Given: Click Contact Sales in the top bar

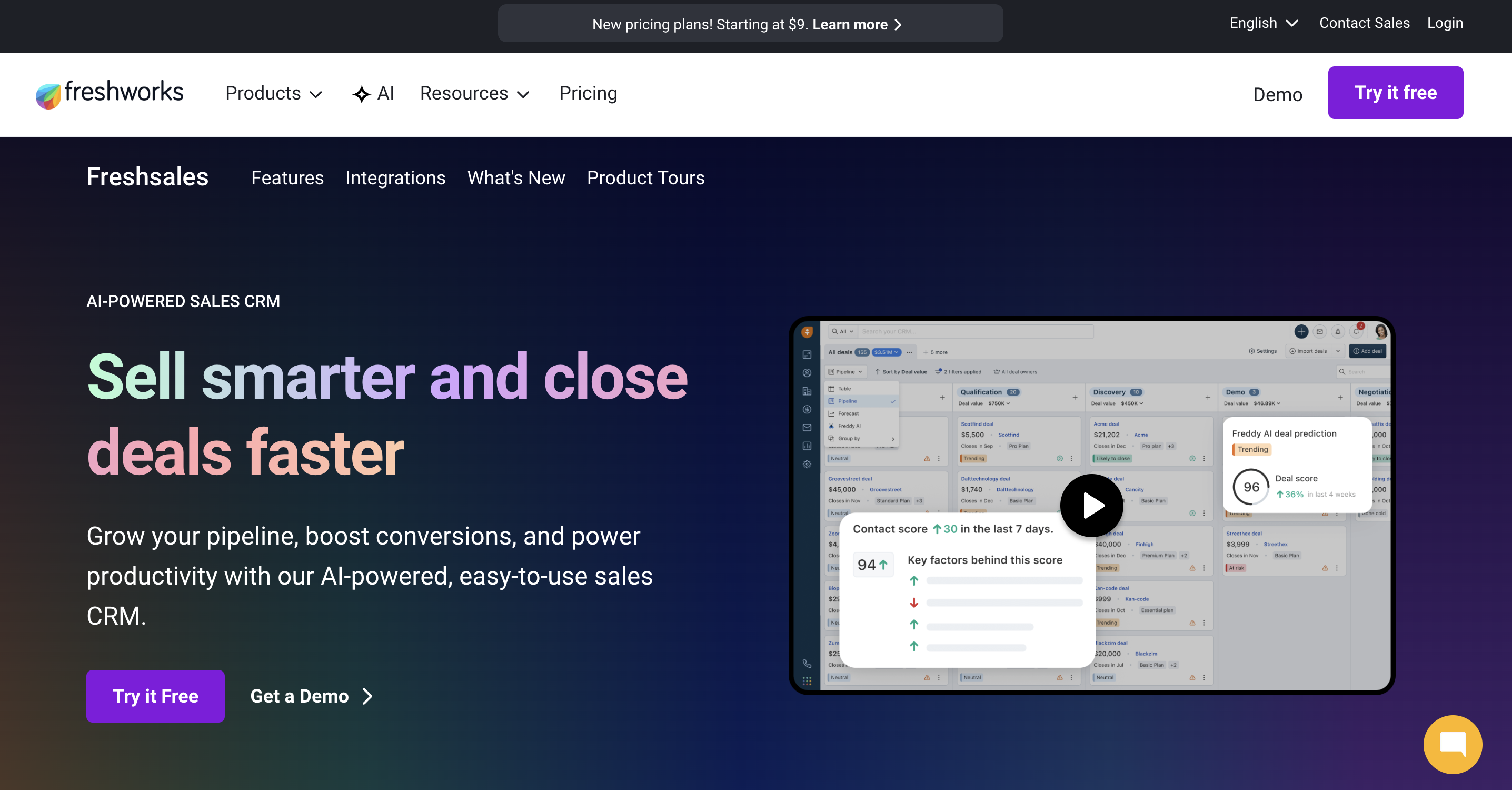Looking at the screenshot, I should pos(1364,23).
